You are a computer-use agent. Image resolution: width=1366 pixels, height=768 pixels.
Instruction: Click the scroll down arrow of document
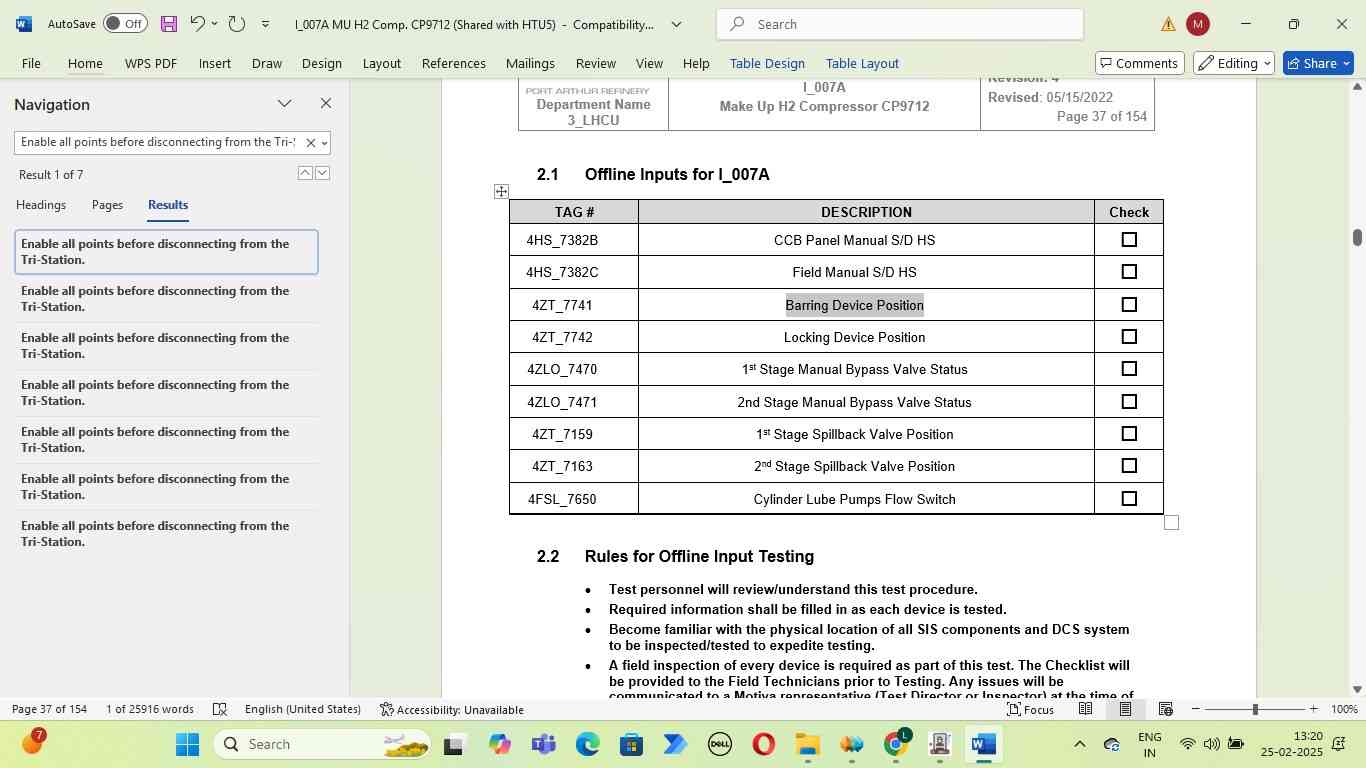click(1357, 689)
